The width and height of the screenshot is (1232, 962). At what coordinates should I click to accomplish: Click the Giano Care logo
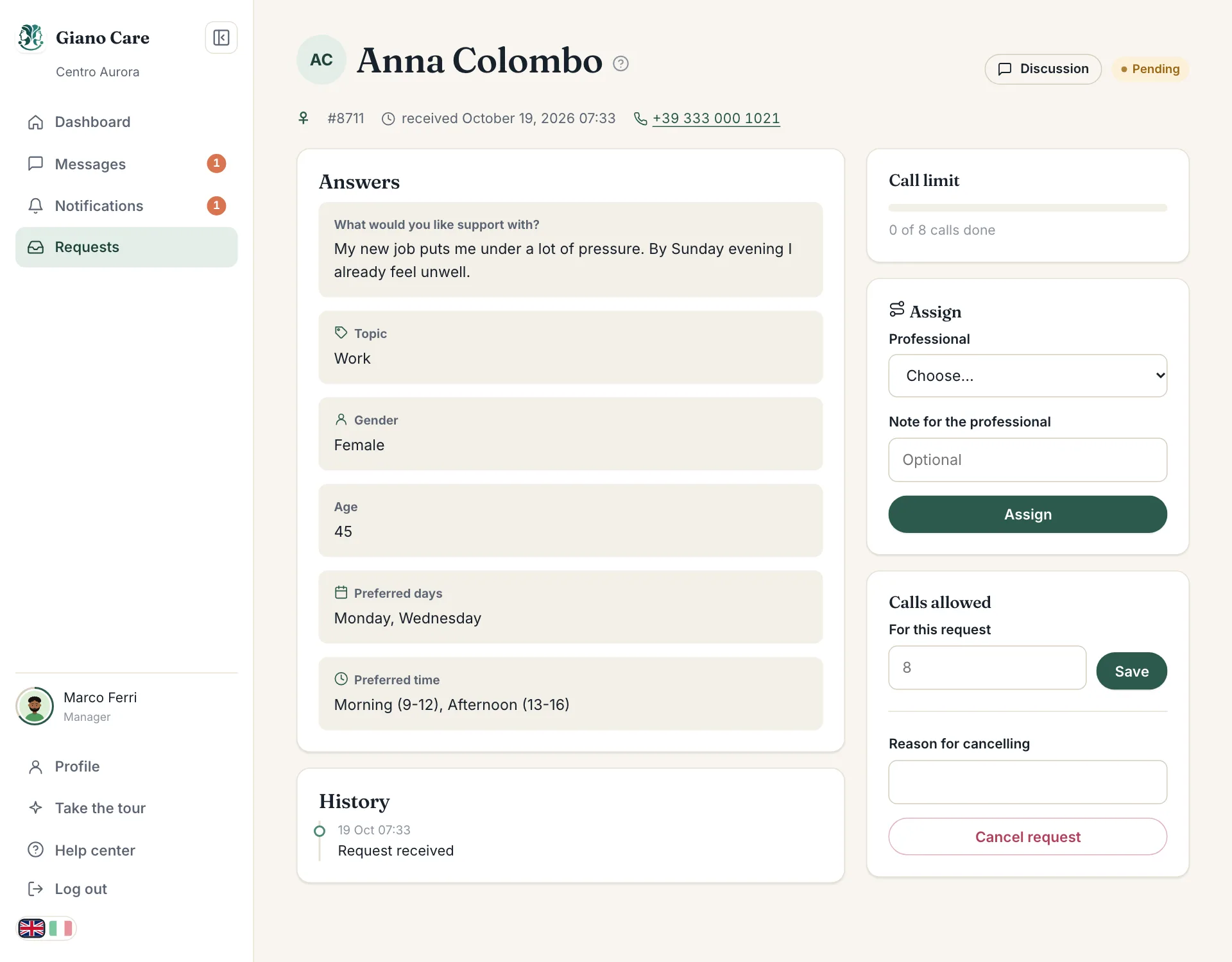(31, 38)
